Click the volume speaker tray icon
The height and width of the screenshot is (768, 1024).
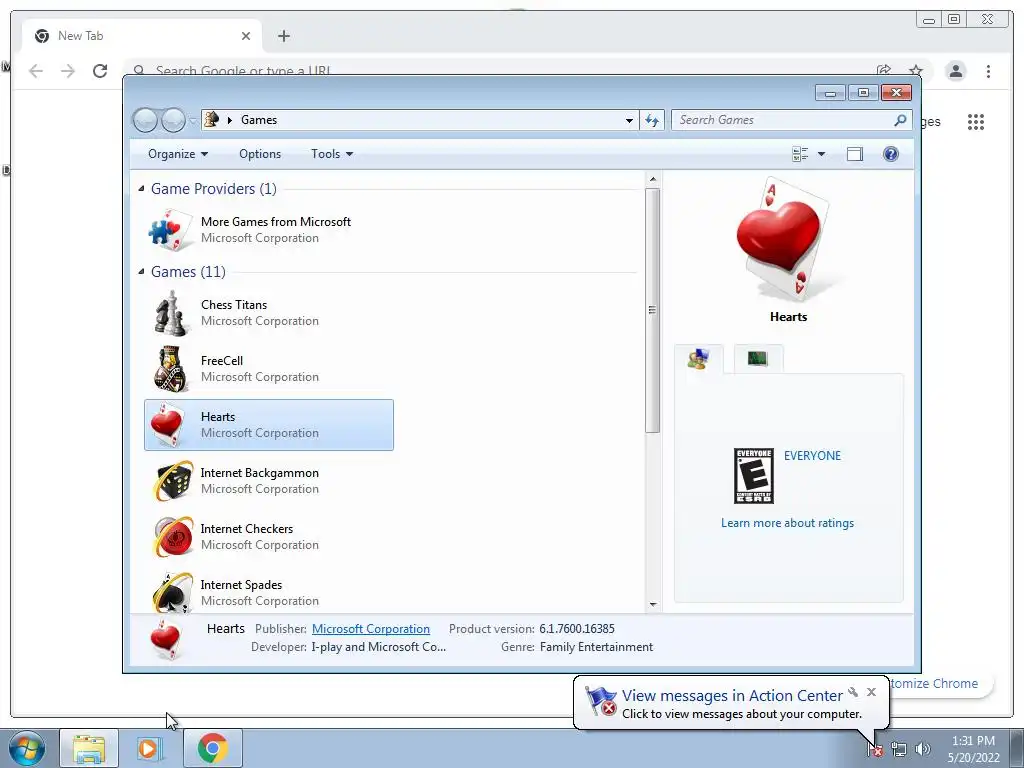922,750
